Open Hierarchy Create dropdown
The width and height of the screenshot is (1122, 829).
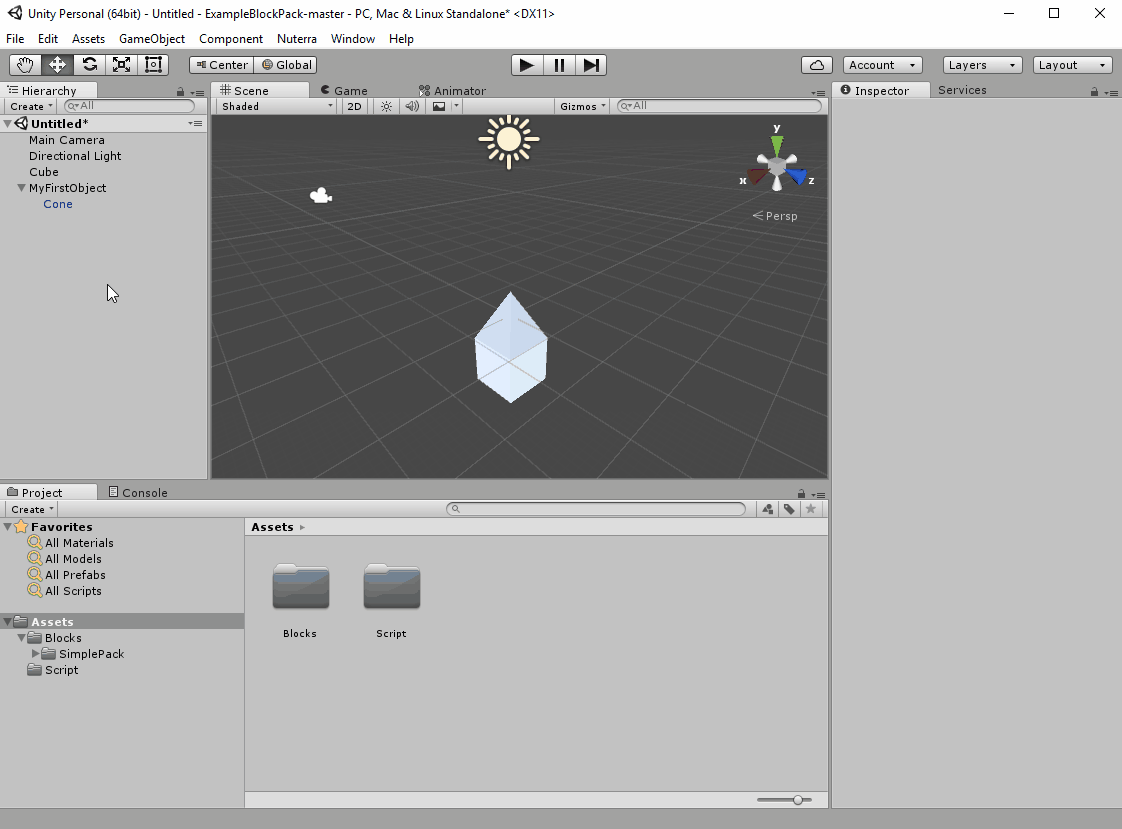(x=31, y=106)
